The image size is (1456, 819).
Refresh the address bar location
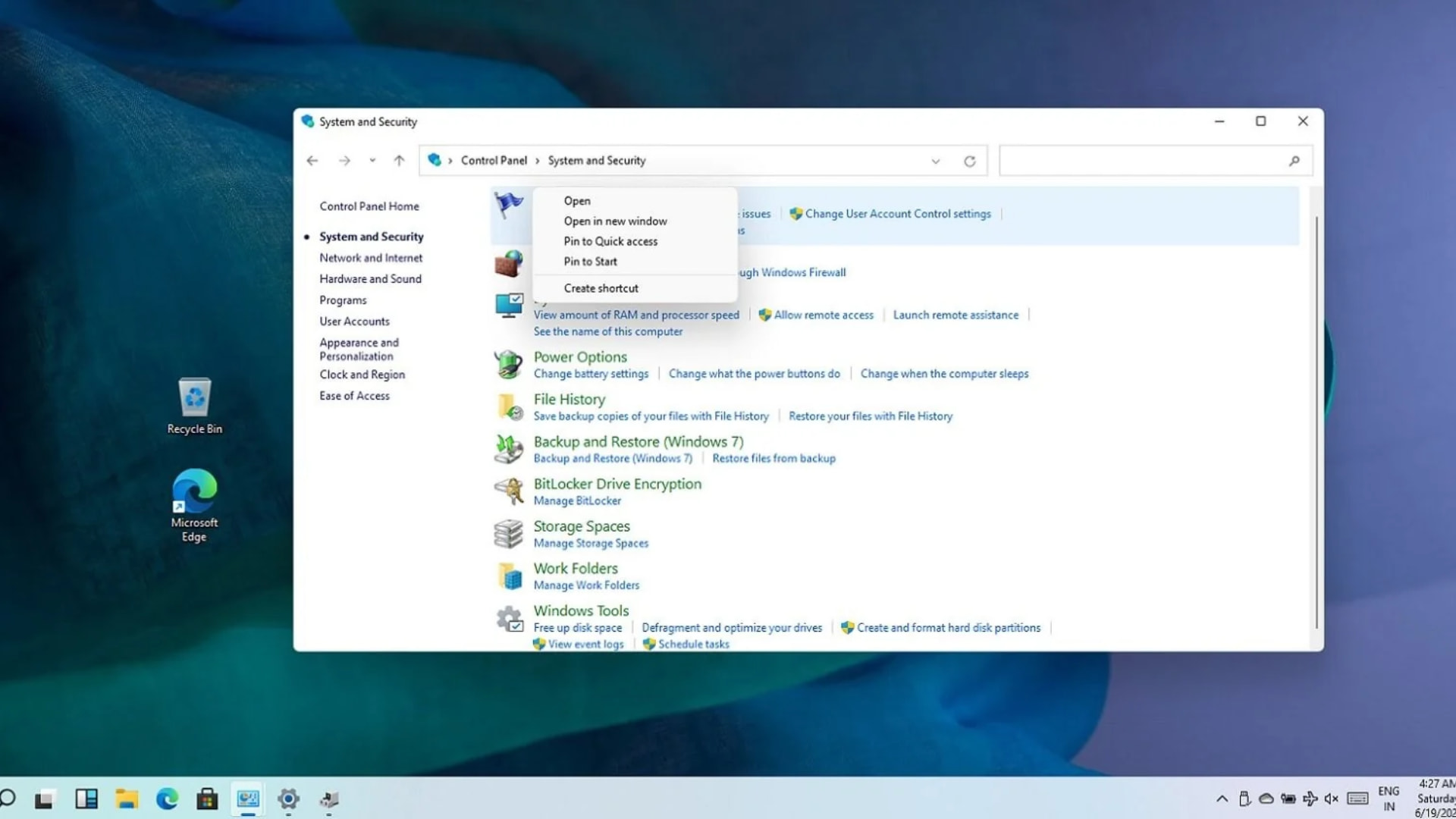point(969,161)
